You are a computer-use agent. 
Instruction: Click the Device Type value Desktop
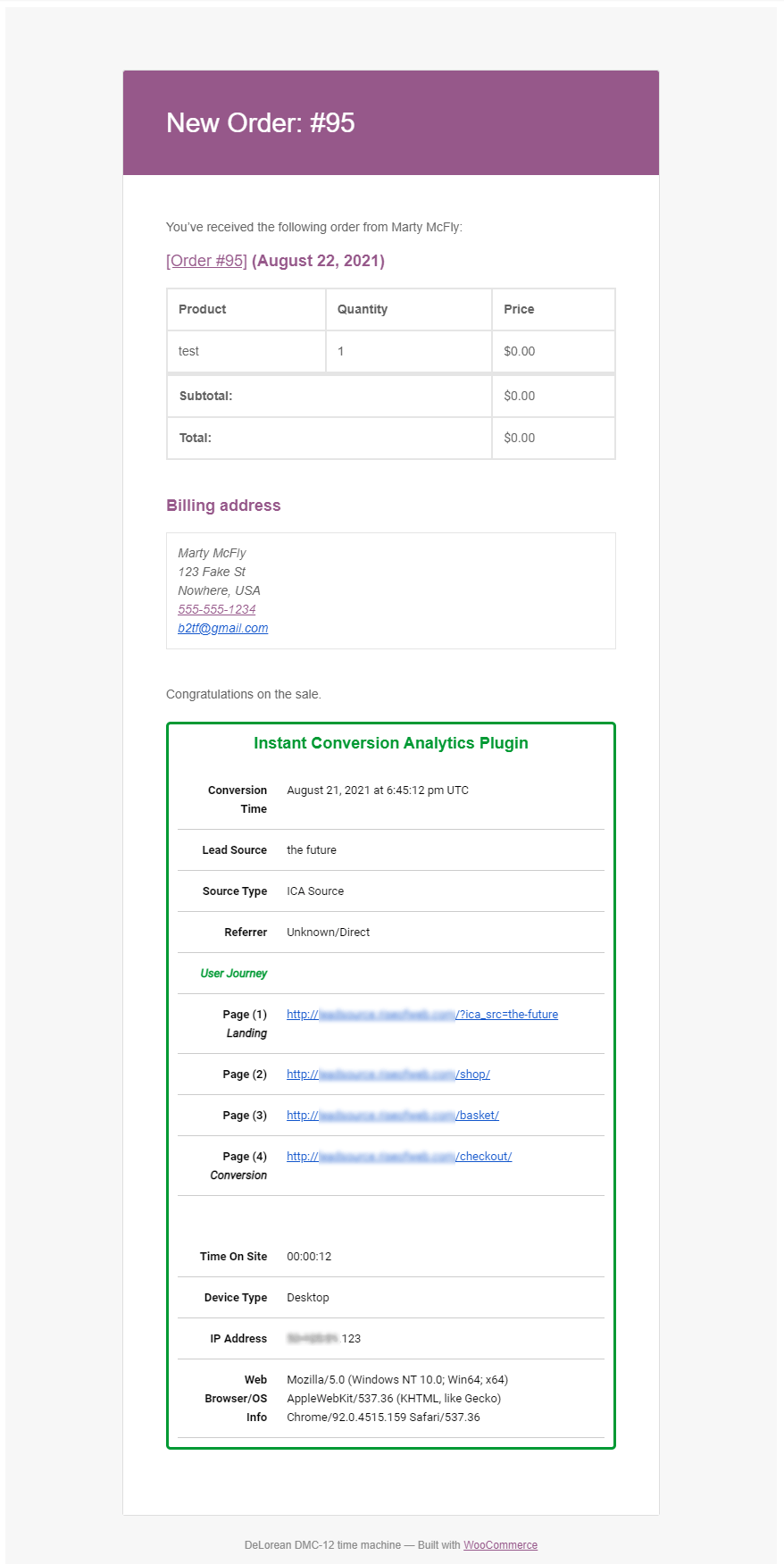(308, 1298)
